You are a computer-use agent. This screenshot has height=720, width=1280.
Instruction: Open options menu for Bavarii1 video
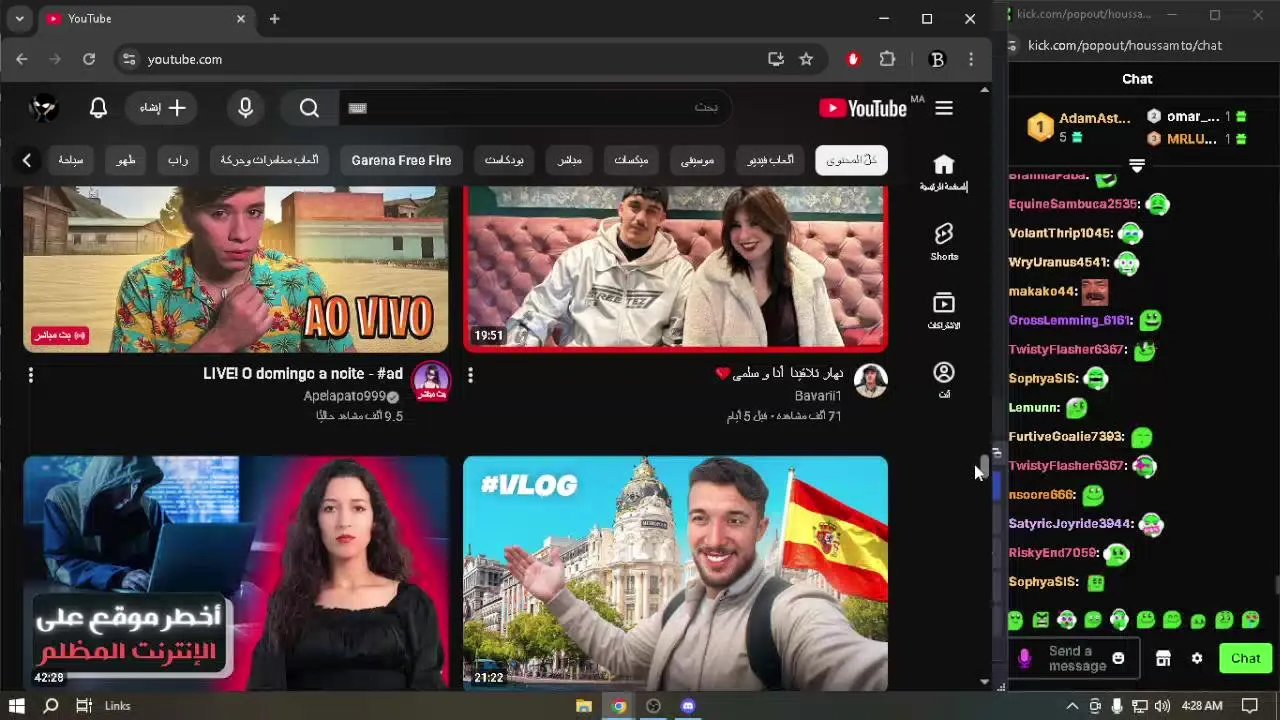point(470,375)
